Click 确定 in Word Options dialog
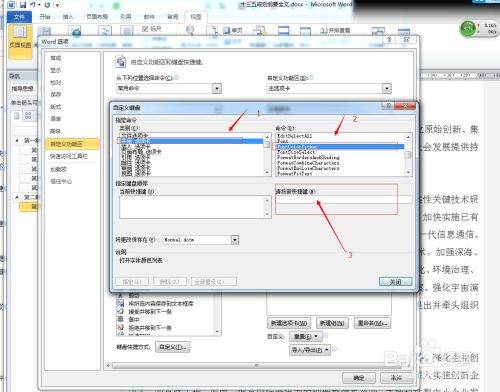The width and height of the screenshot is (500, 392). pyautogui.click(x=359, y=378)
